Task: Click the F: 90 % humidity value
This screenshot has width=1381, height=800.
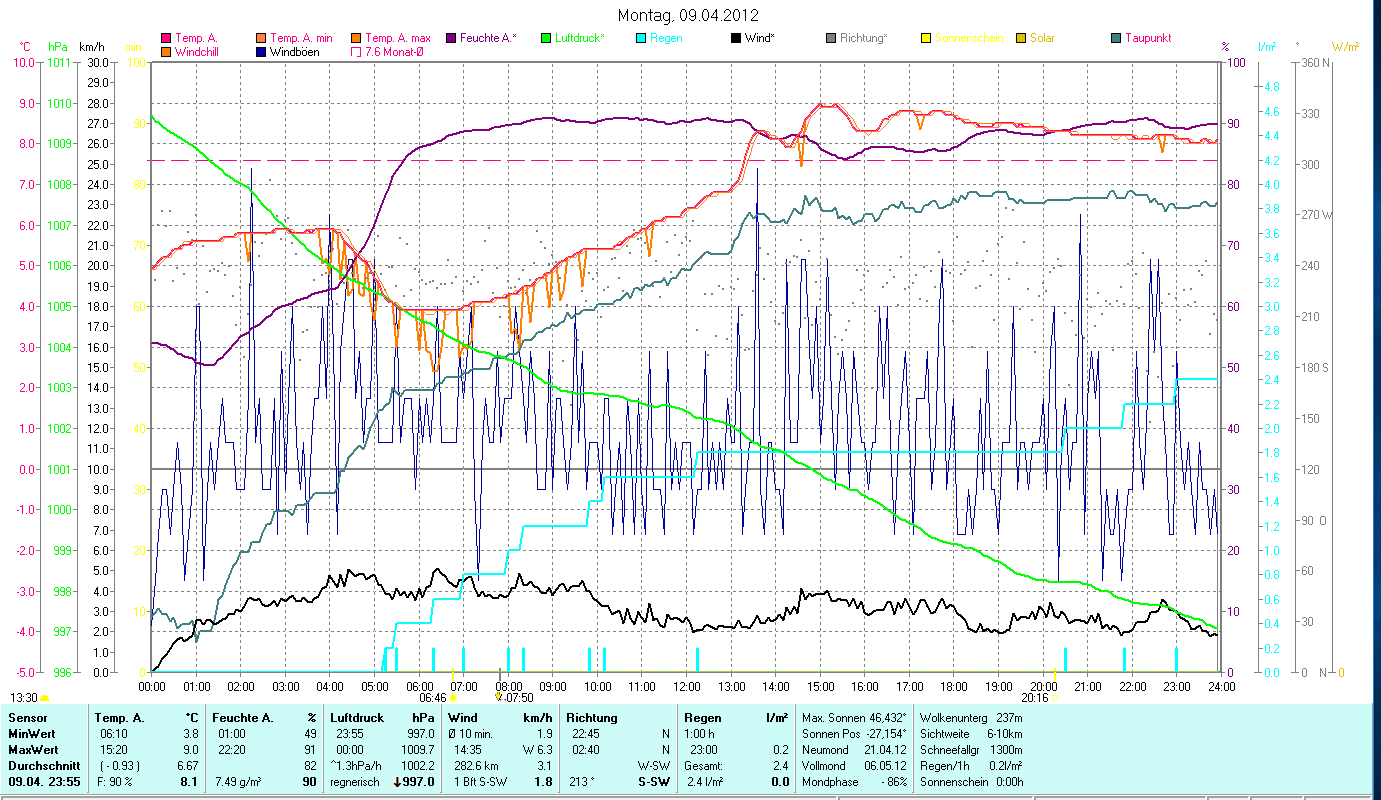Action: [117, 782]
